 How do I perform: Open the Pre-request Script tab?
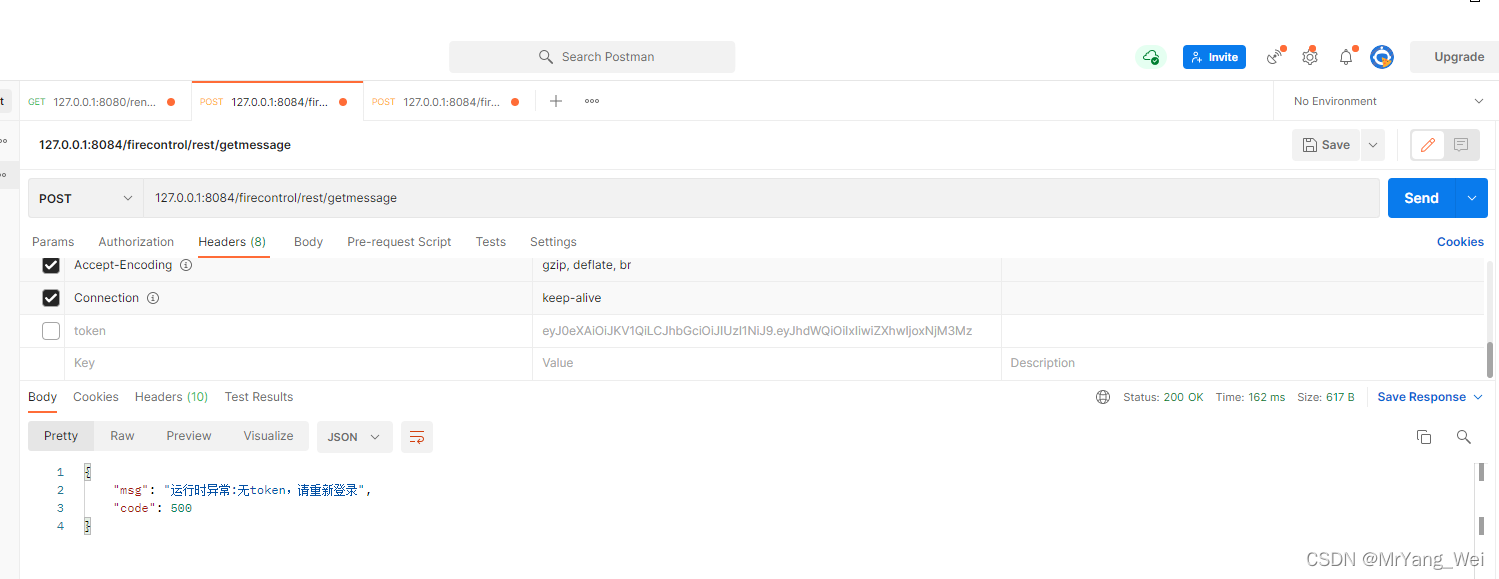click(x=399, y=242)
